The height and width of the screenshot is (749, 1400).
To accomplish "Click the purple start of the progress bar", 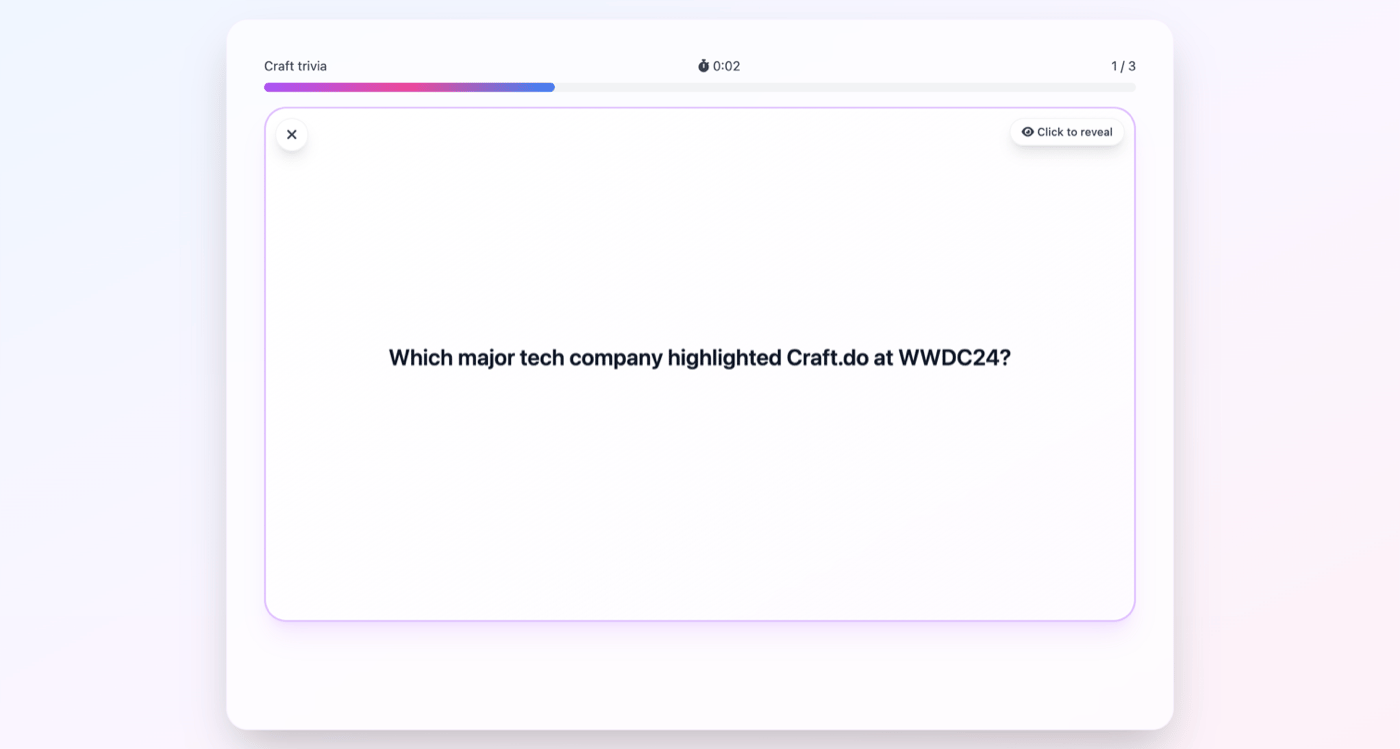I will pyautogui.click(x=272, y=88).
